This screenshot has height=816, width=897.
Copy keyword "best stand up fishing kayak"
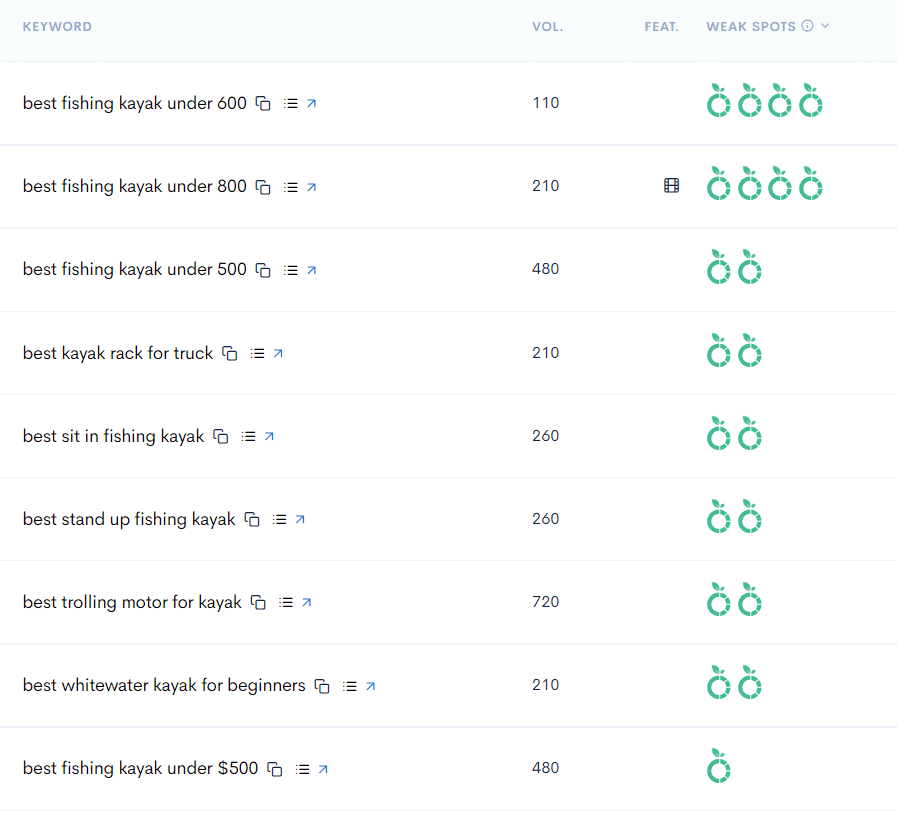click(251, 519)
